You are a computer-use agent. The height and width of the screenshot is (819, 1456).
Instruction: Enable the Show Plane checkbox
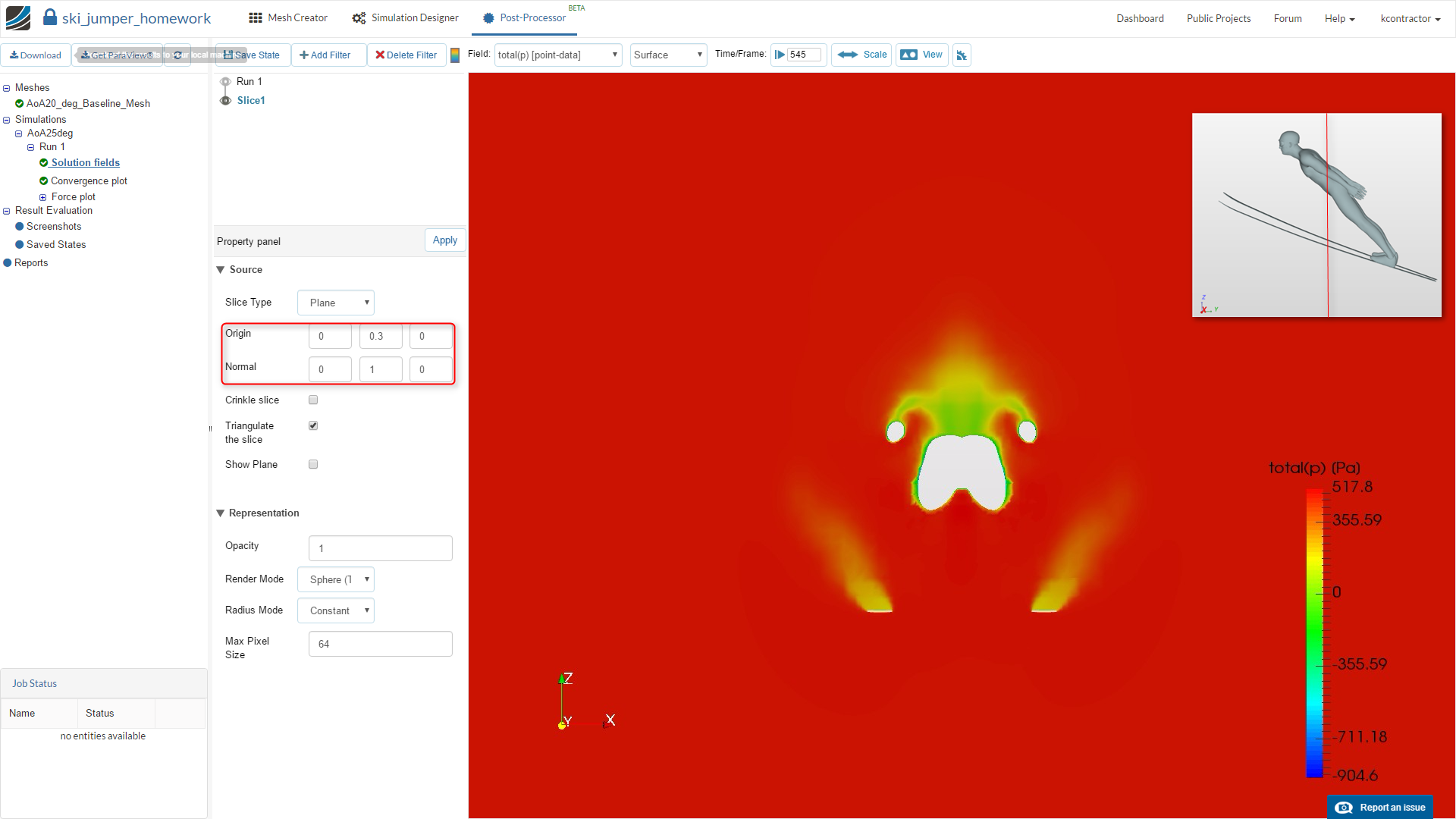point(313,464)
